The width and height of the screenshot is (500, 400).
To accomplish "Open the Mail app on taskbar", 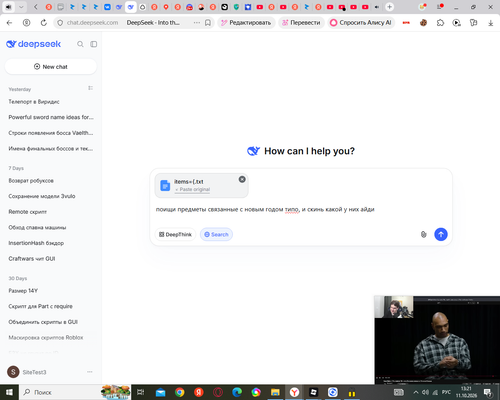I will coord(160,392).
